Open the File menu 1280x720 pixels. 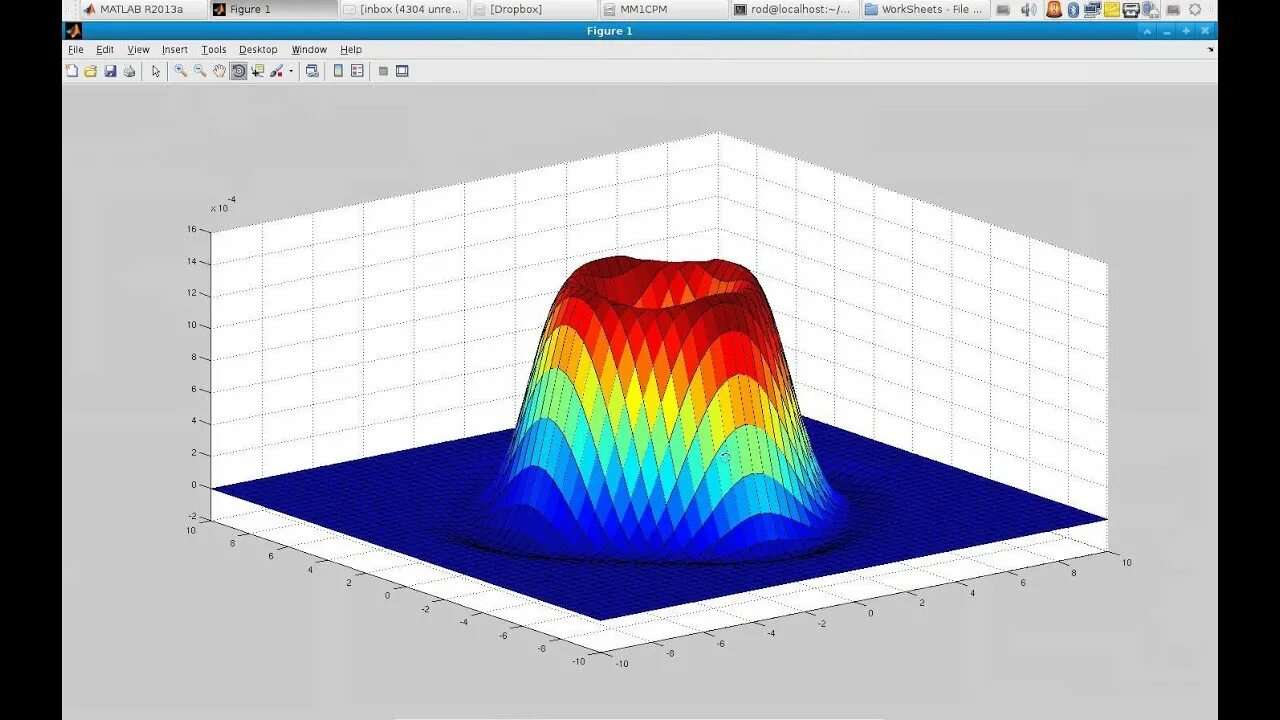tap(76, 49)
